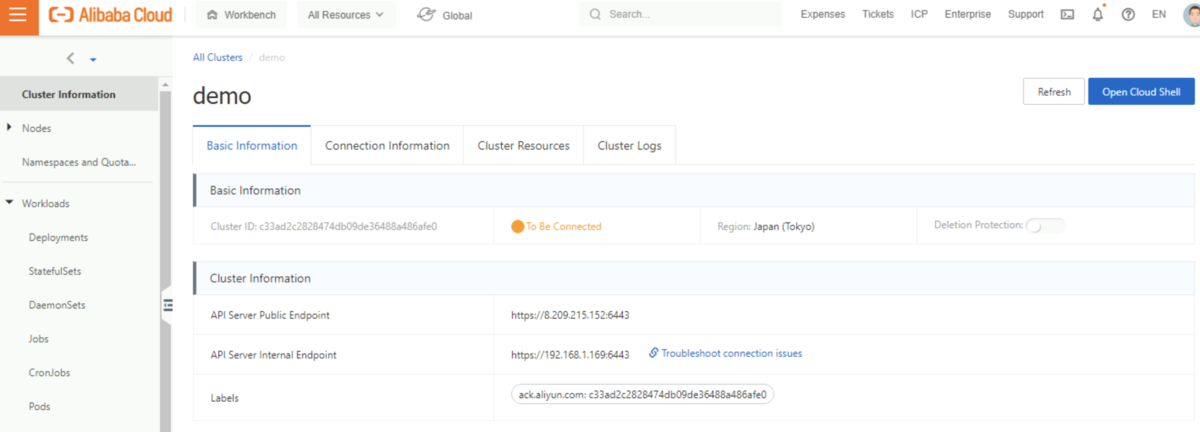Click the Refresh button
The width and height of the screenshot is (1200, 432).
tap(1054, 91)
